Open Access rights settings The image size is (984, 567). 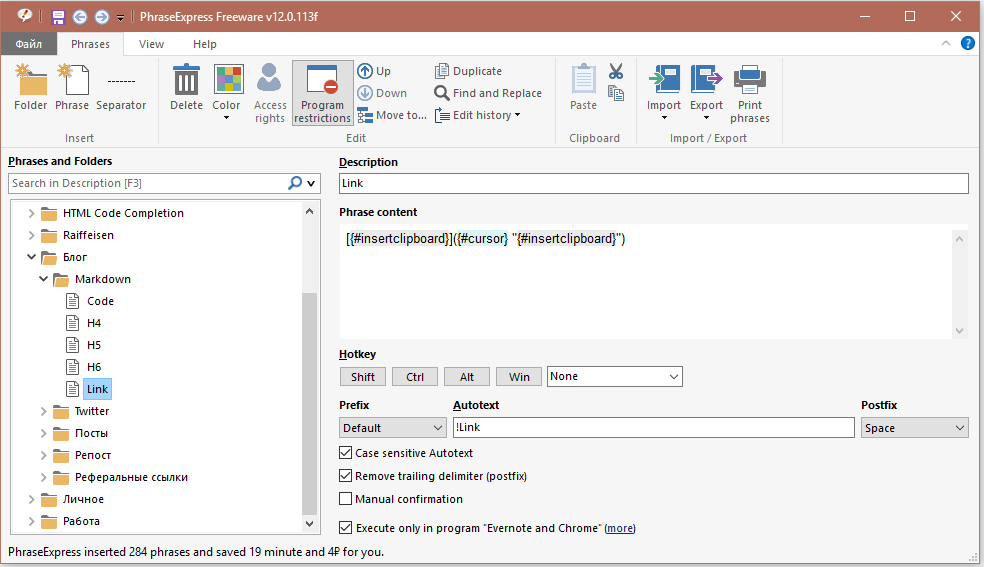tap(270, 93)
